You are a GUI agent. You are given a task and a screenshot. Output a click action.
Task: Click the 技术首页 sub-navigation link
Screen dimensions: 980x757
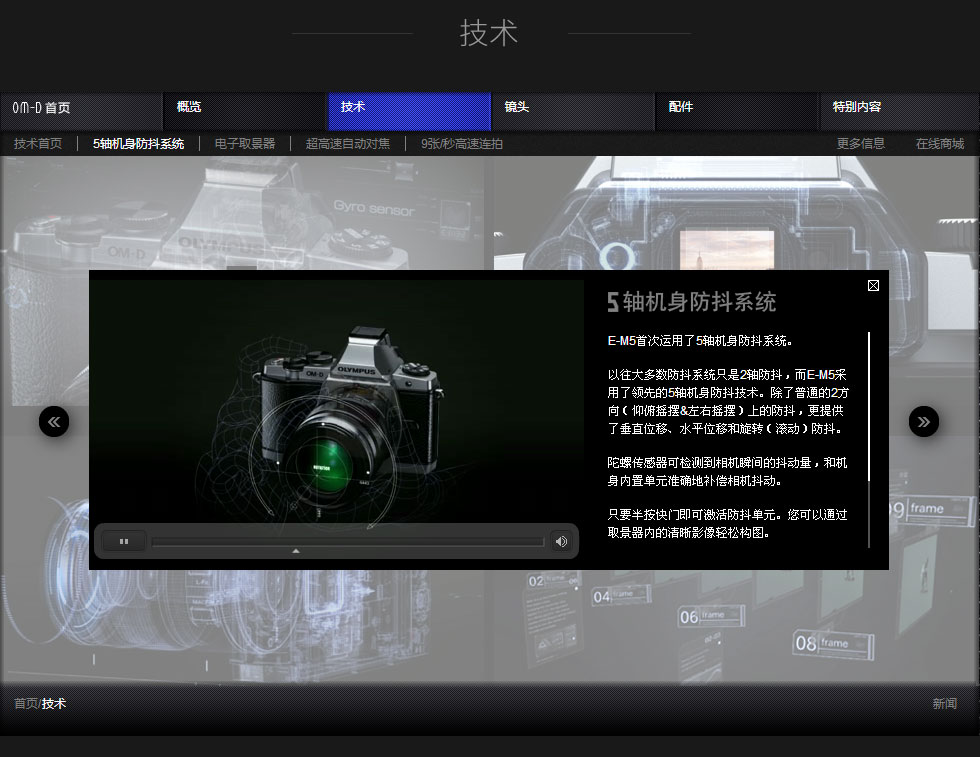point(38,144)
